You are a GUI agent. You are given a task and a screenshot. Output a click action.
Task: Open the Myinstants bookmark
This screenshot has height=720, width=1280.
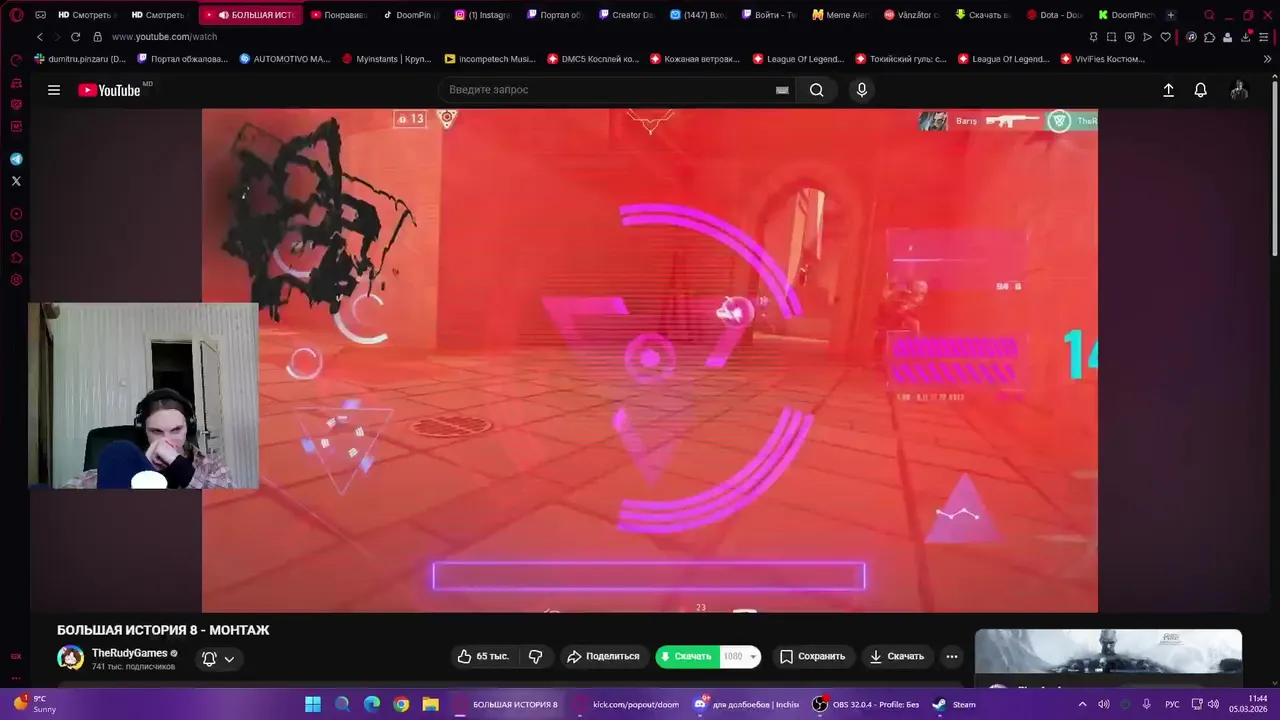point(387,59)
